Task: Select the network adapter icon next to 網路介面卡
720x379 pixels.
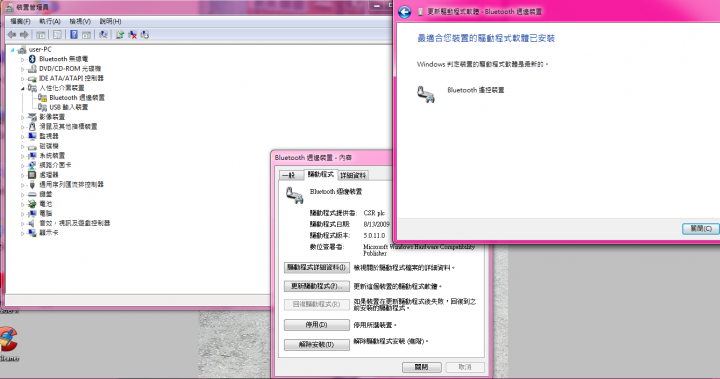Action: (x=32, y=165)
